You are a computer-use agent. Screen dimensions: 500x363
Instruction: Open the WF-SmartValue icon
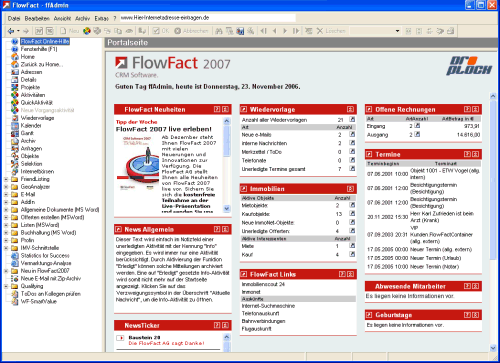click(x=15, y=302)
